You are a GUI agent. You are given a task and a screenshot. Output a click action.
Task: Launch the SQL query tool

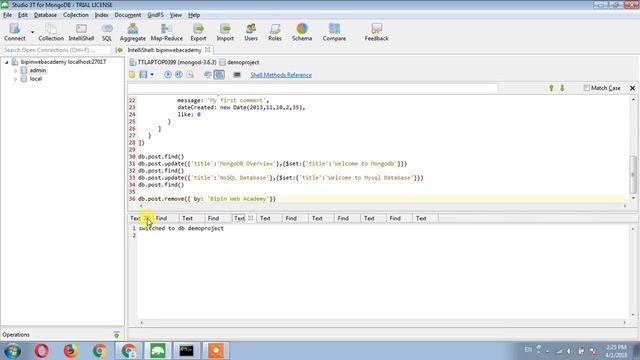pos(107,32)
